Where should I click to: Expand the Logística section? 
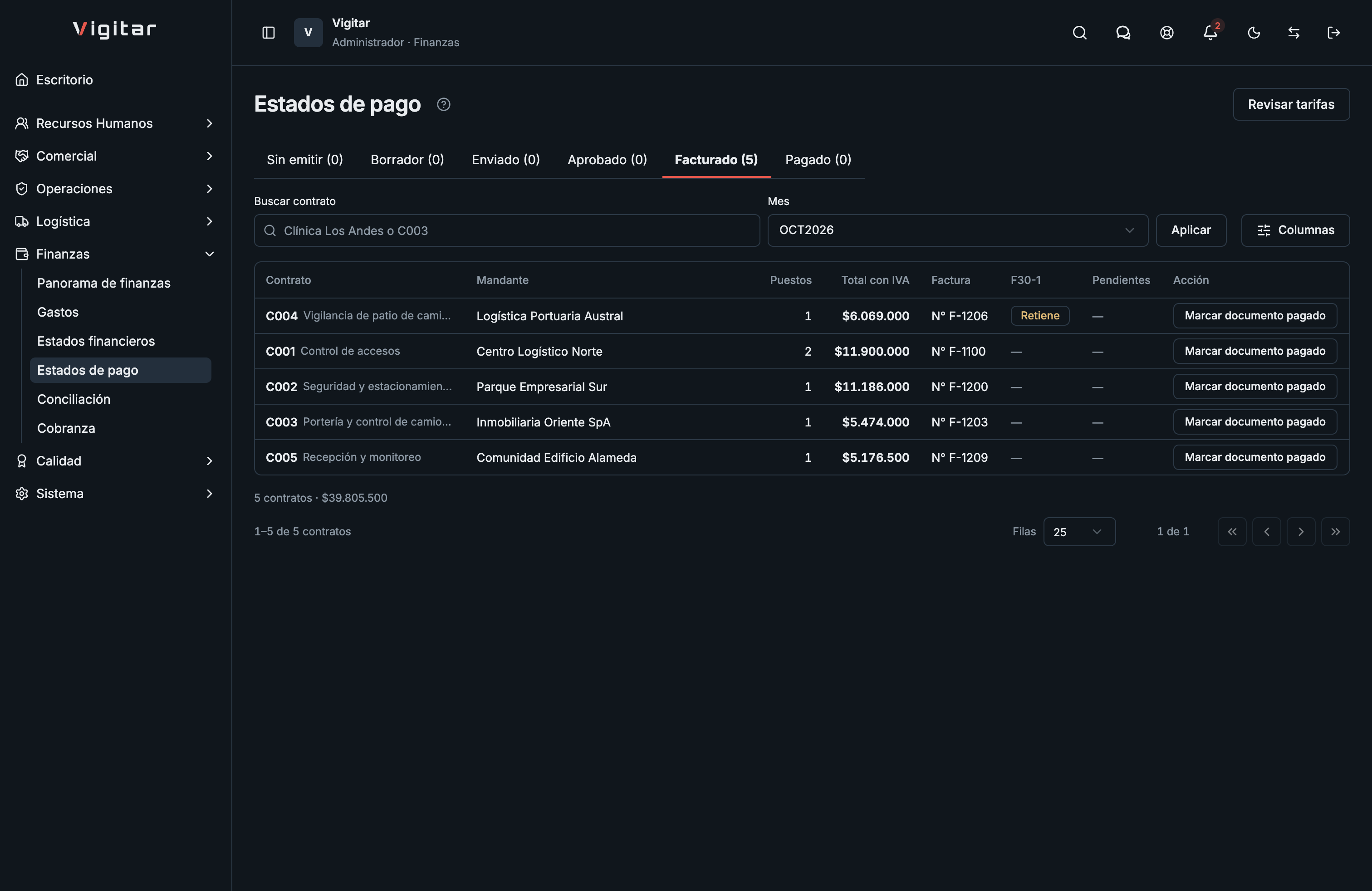click(x=115, y=221)
